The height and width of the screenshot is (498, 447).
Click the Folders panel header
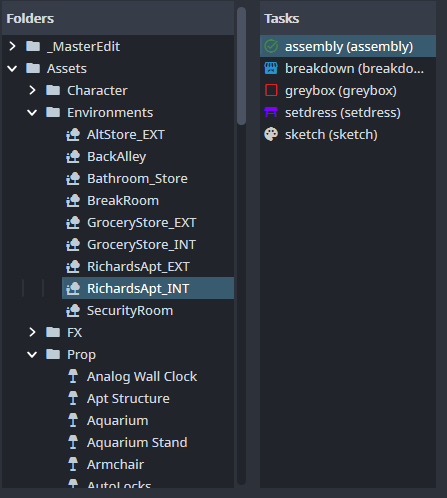click(x=118, y=18)
